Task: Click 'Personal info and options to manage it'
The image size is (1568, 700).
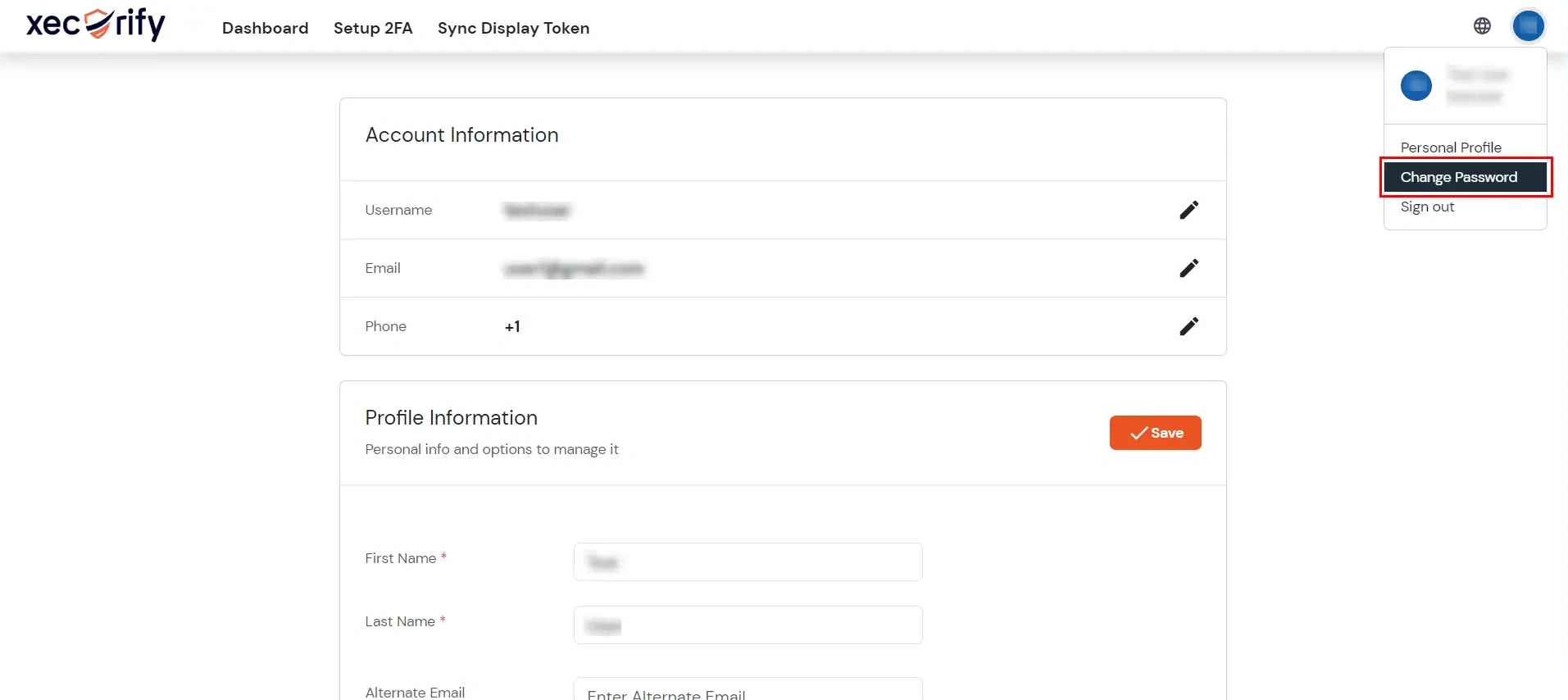Action: pos(492,449)
